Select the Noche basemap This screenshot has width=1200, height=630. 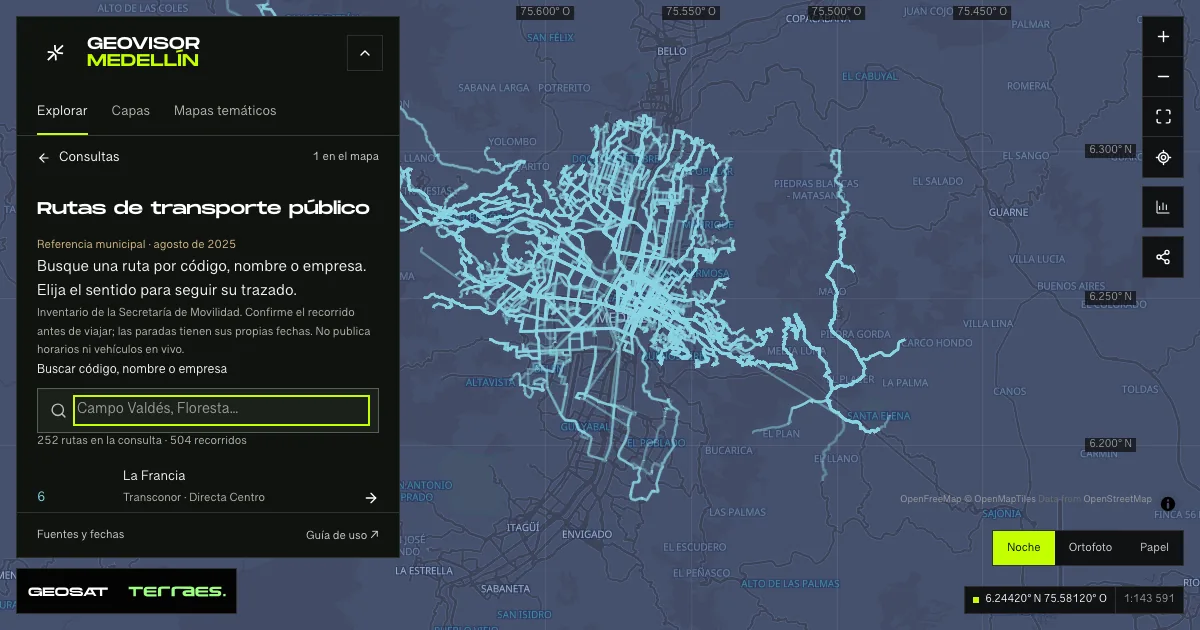1023,547
